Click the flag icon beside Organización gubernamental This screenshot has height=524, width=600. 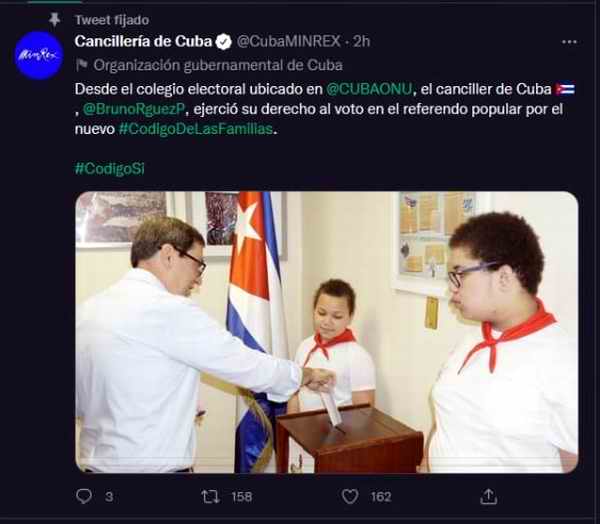pos(82,65)
